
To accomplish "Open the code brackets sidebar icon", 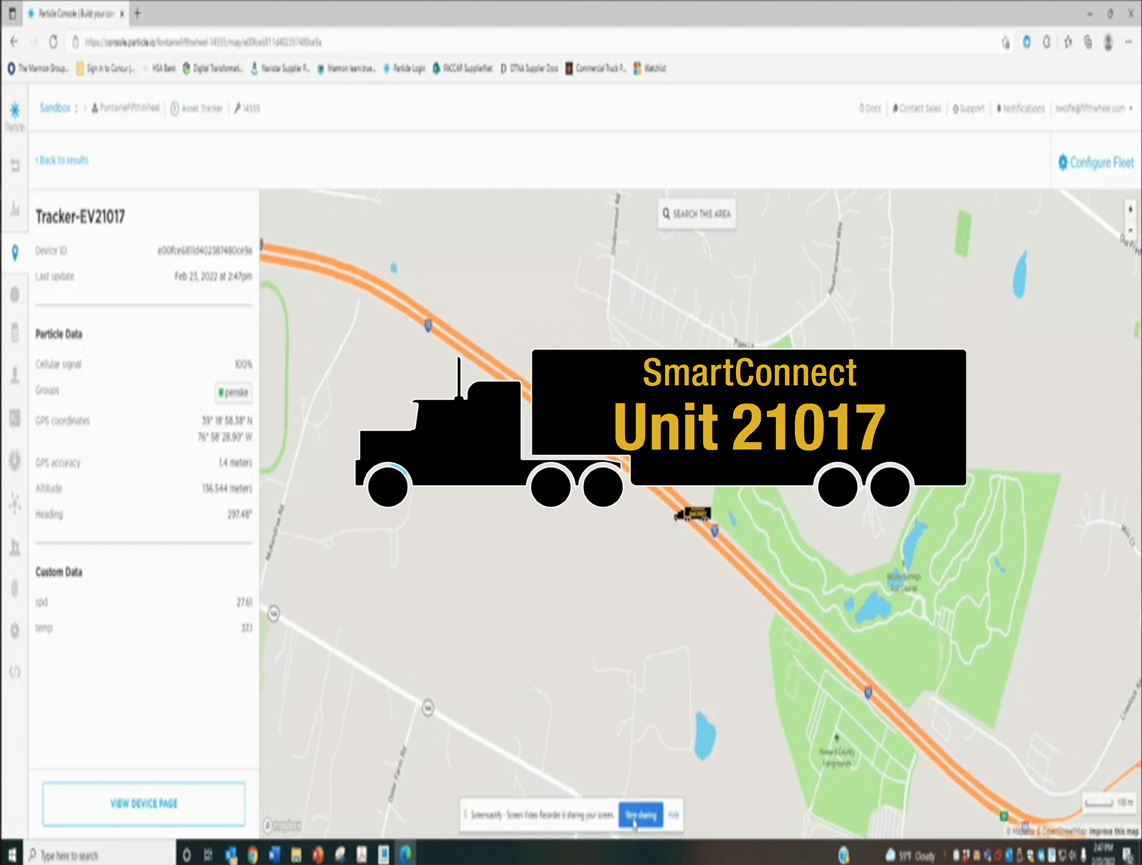I will pyautogui.click(x=15, y=671).
